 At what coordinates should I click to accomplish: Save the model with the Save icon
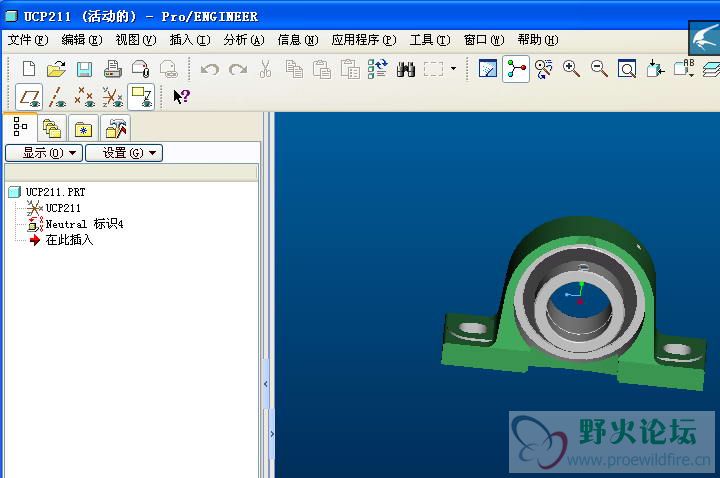pyautogui.click(x=84, y=69)
